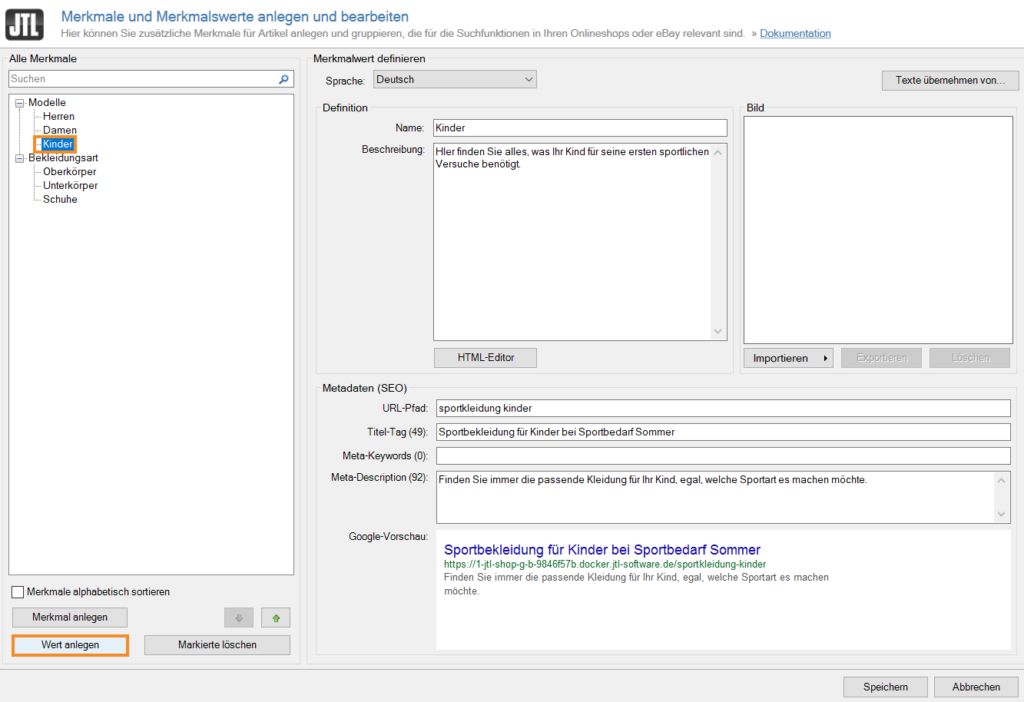Collapse the Modelle tree node
This screenshot has height=702, width=1024.
click(20, 103)
